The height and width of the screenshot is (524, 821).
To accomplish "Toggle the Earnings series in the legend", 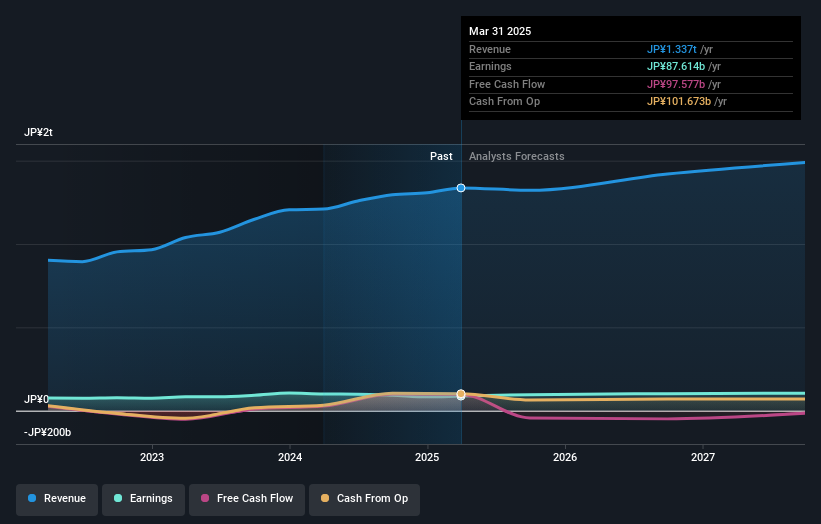I will click(x=143, y=499).
